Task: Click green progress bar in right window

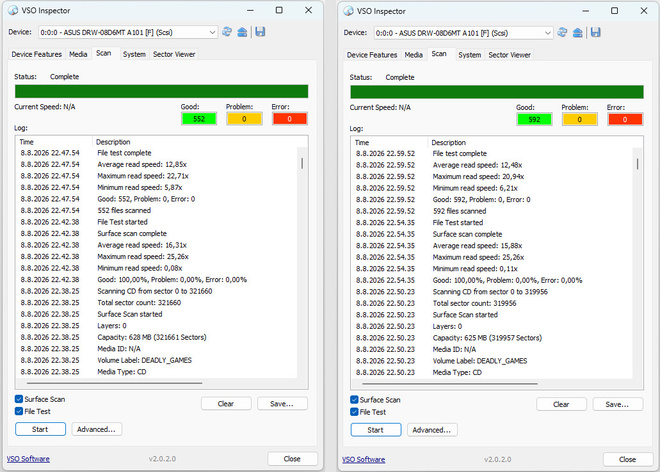Action: 497,92
